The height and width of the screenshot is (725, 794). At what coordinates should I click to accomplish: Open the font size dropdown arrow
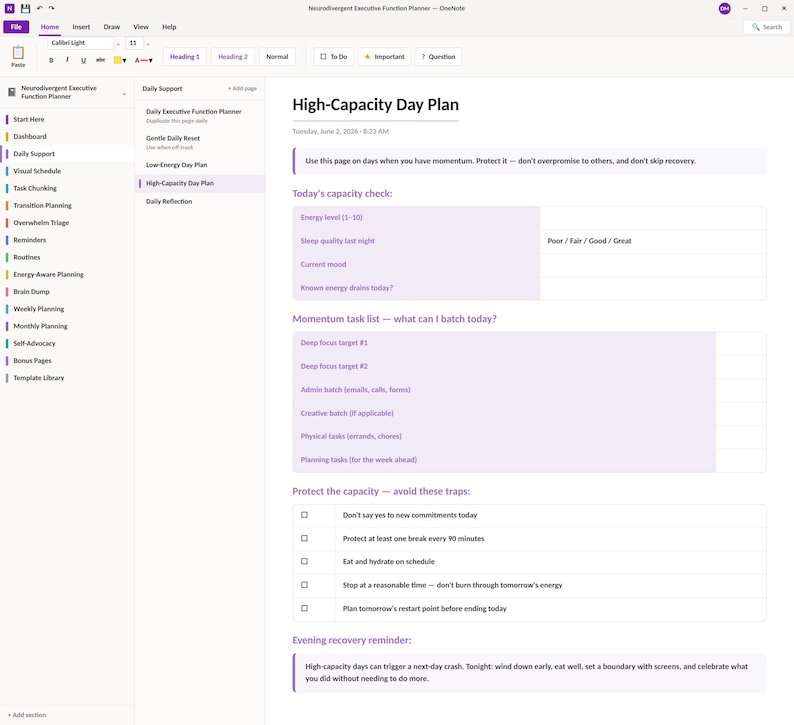pyautogui.click(x=148, y=44)
